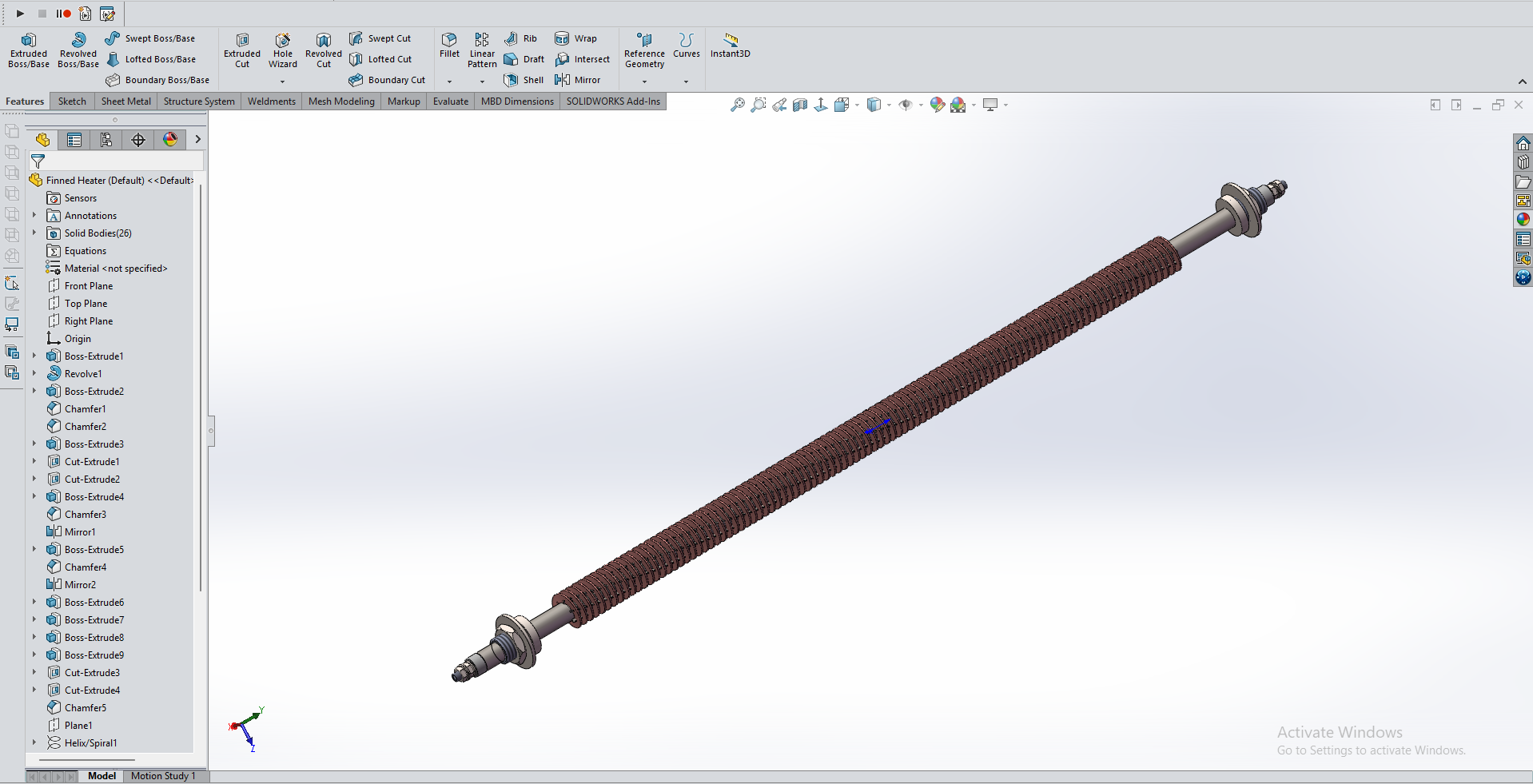Select the Front Plane in the tree
The height and width of the screenshot is (784, 1533).
(80, 286)
